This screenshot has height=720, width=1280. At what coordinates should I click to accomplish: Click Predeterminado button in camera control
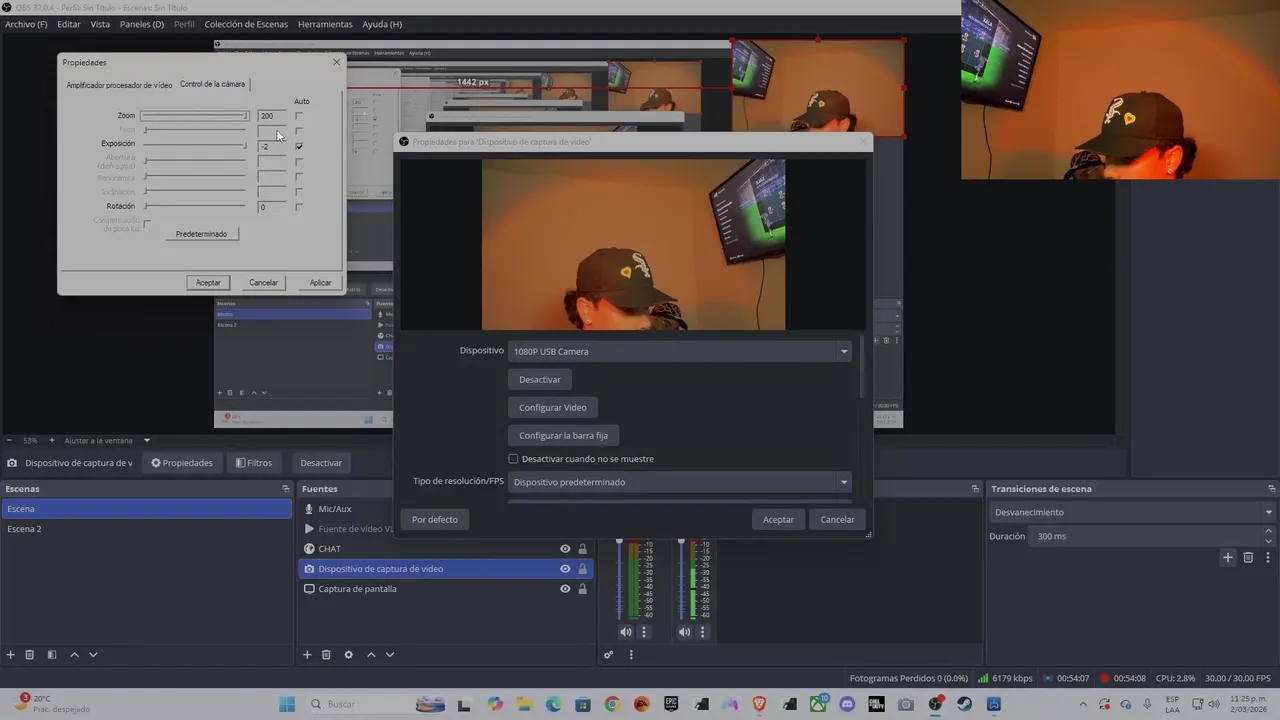click(201, 234)
